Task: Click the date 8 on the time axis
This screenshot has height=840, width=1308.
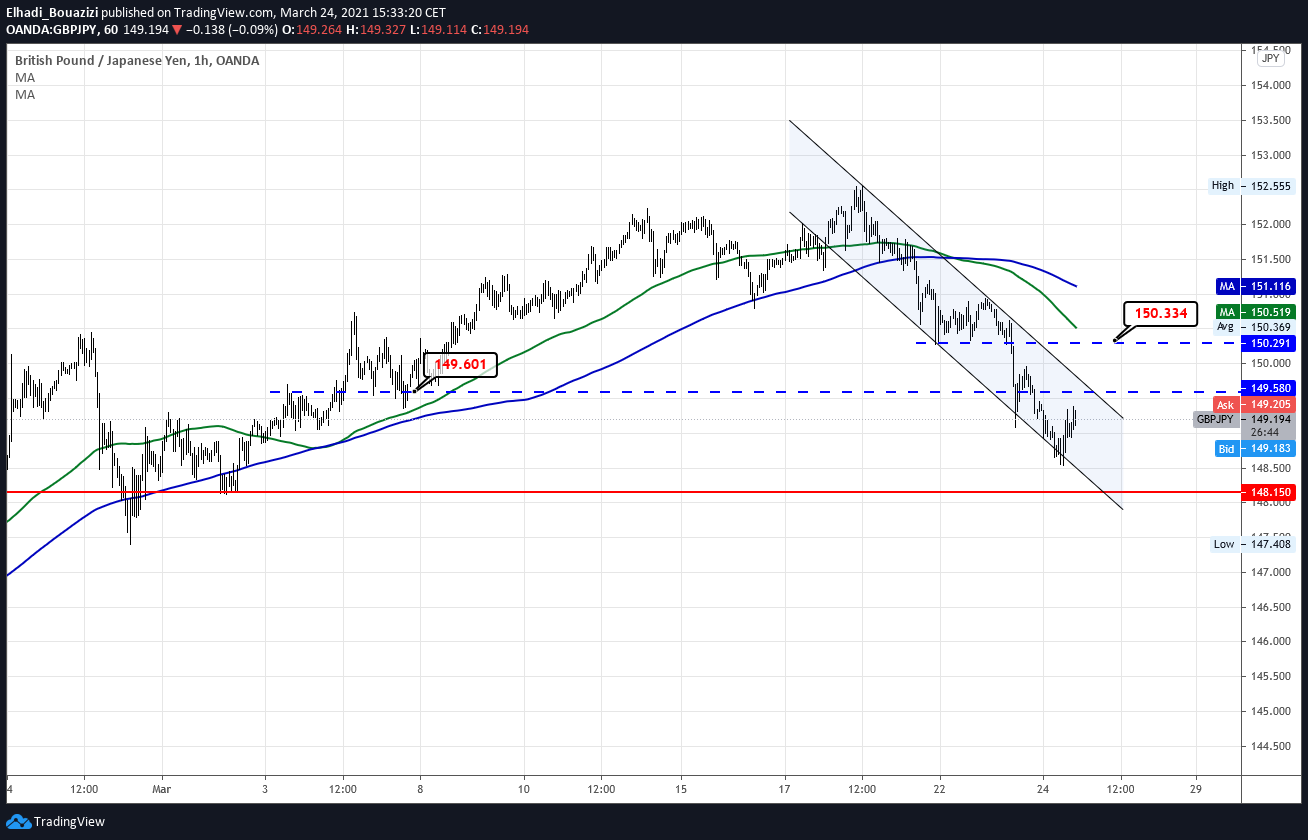Action: [420, 789]
